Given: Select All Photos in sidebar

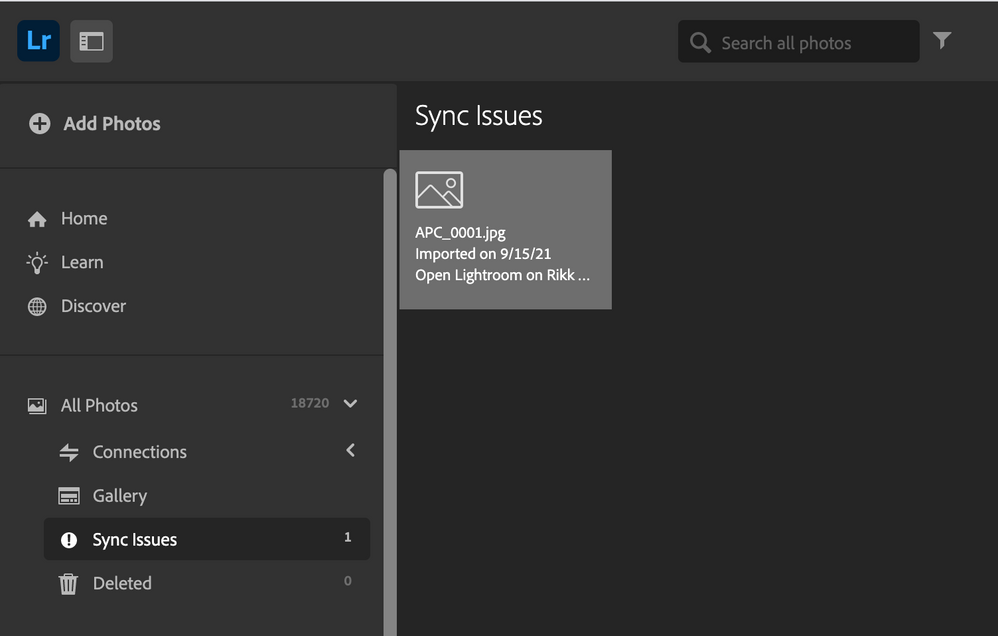Looking at the screenshot, I should coord(99,405).
